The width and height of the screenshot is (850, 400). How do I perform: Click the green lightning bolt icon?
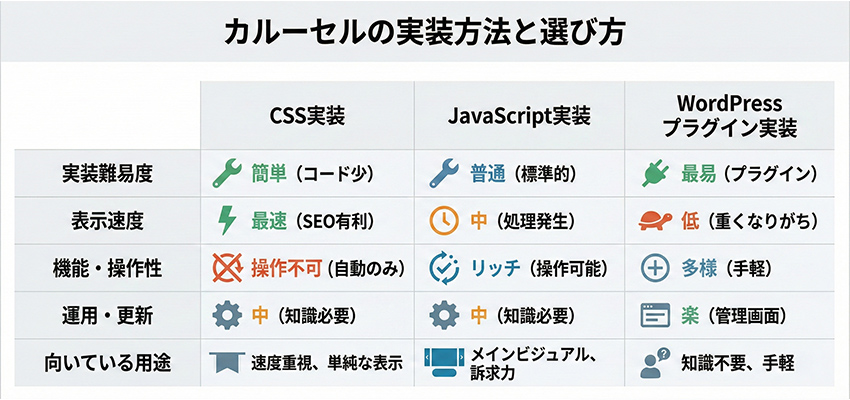coord(227,219)
